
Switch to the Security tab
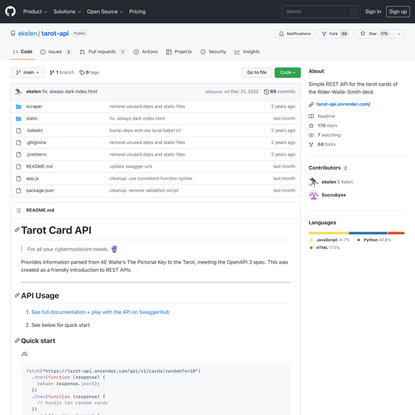point(213,52)
